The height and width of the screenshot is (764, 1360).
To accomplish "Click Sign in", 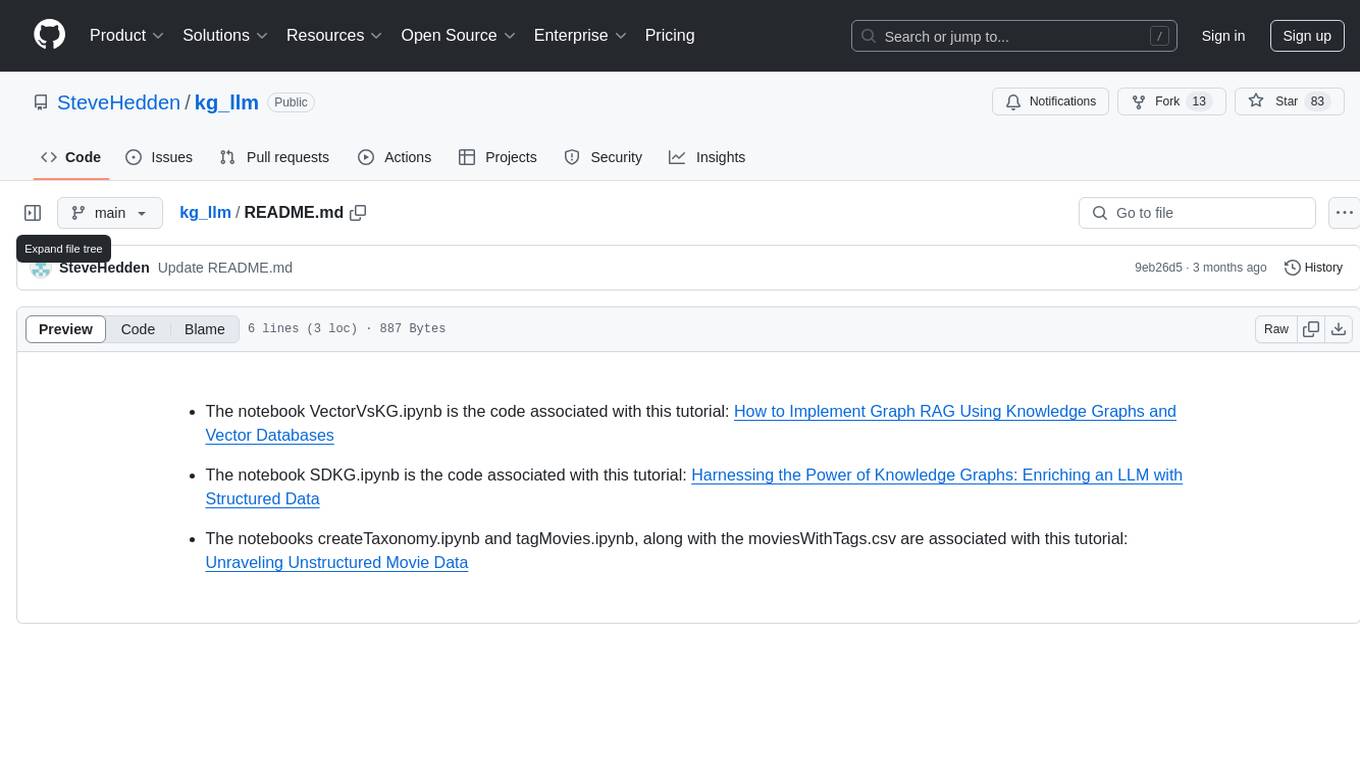I will [1223, 36].
